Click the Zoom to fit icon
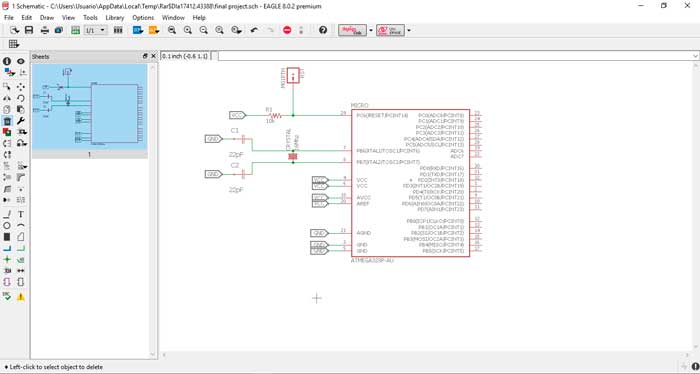 coord(171,30)
